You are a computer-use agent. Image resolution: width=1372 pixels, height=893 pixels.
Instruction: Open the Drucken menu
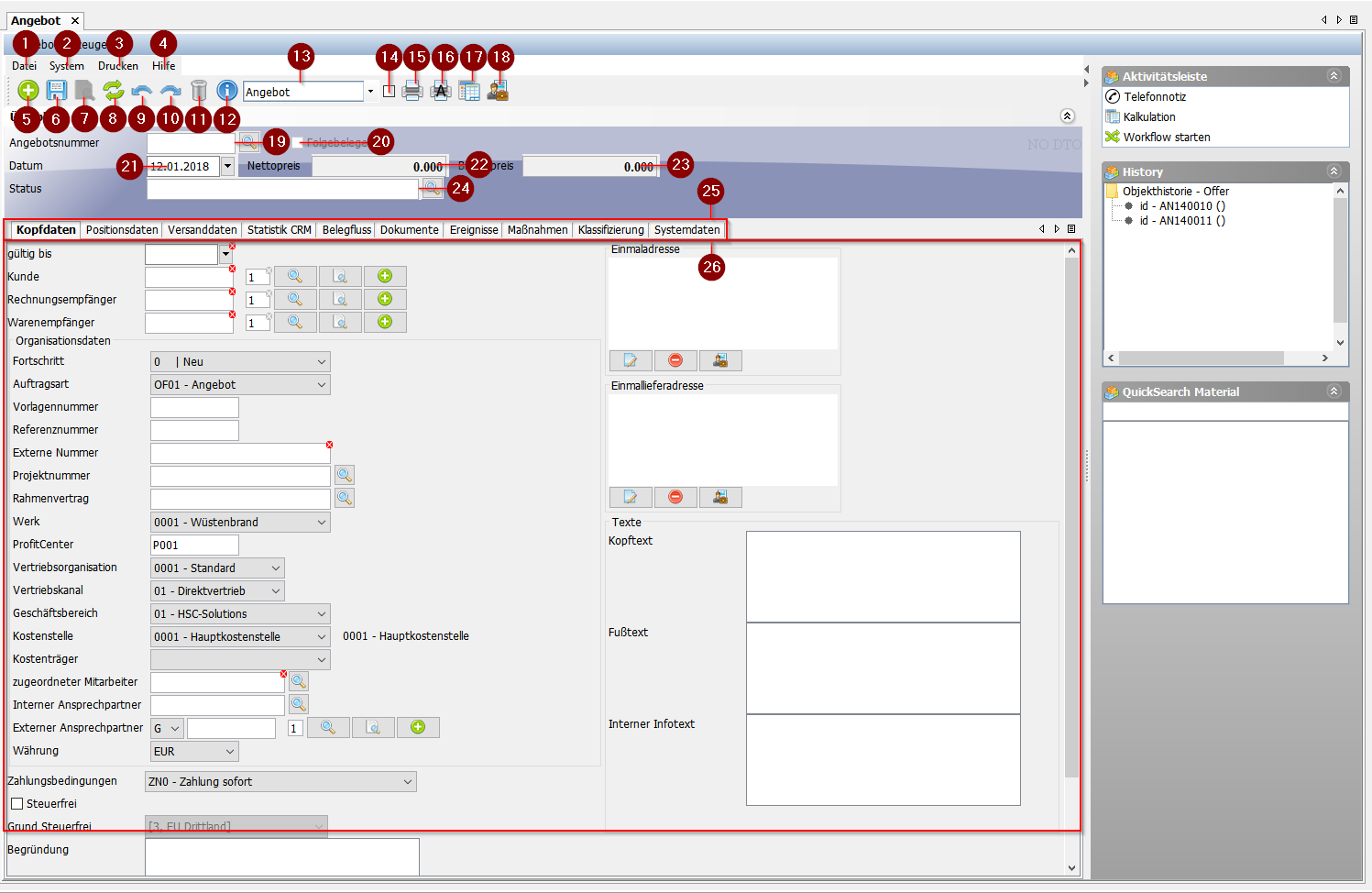(118, 66)
